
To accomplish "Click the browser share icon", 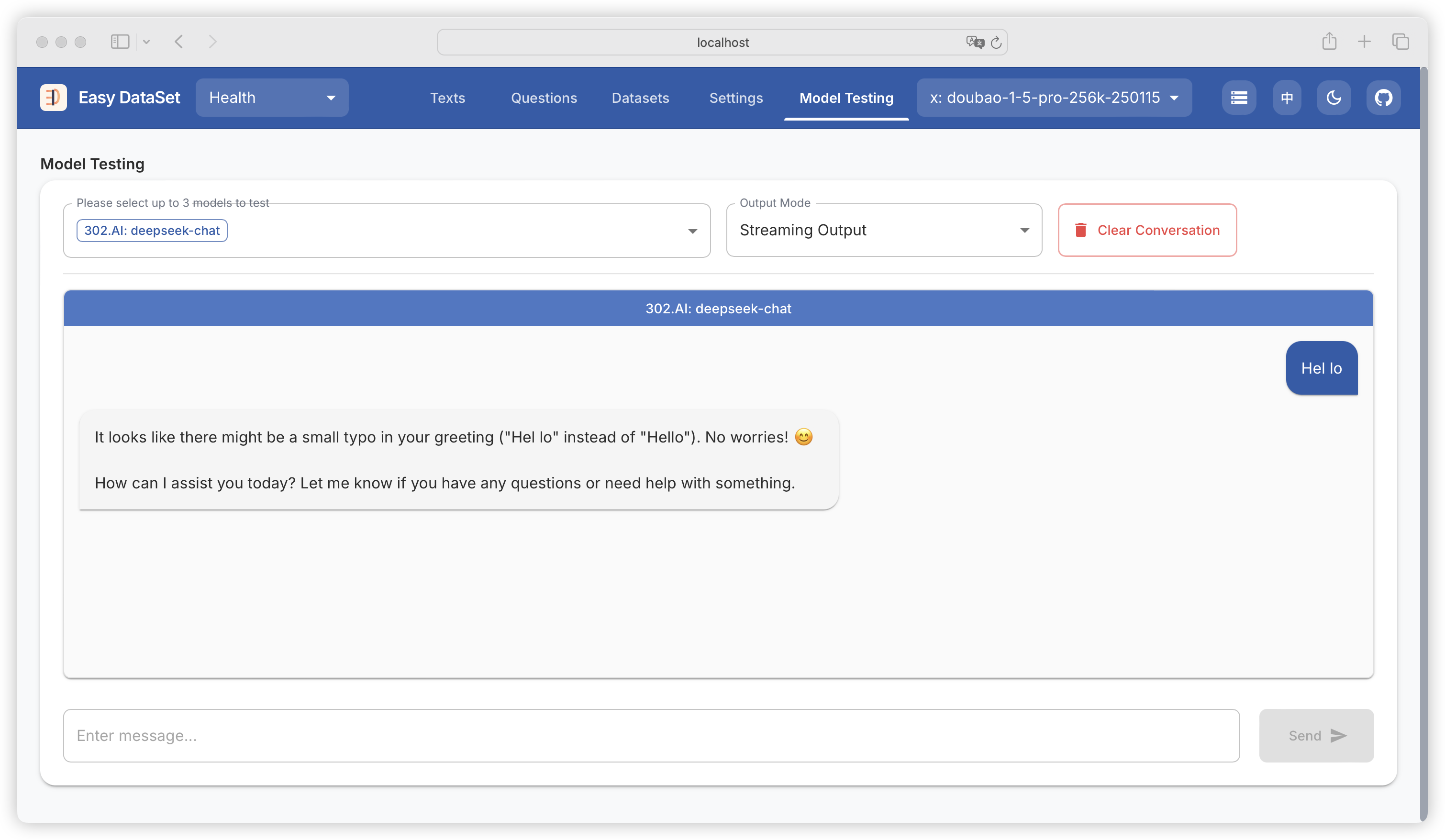I will (x=1329, y=42).
